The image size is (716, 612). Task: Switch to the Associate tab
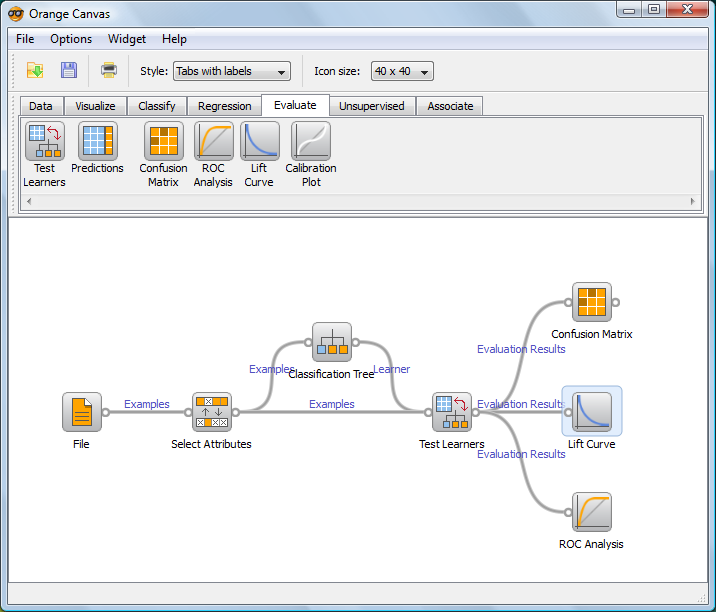(450, 106)
